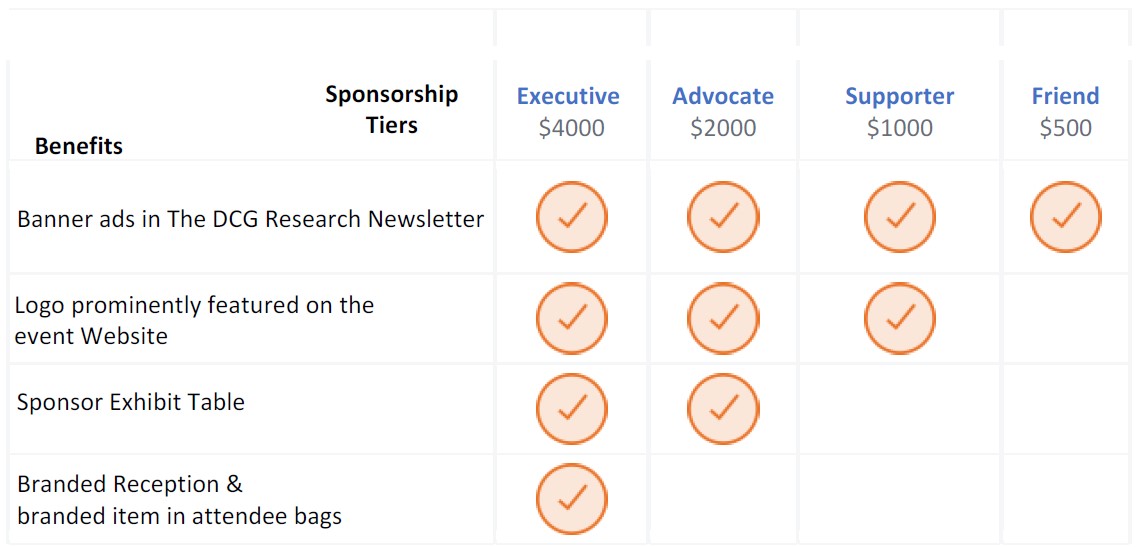The image size is (1138, 547).
Task: Click Advocate checkmark for Sponsor Exhibit Table
Action: pos(723,408)
